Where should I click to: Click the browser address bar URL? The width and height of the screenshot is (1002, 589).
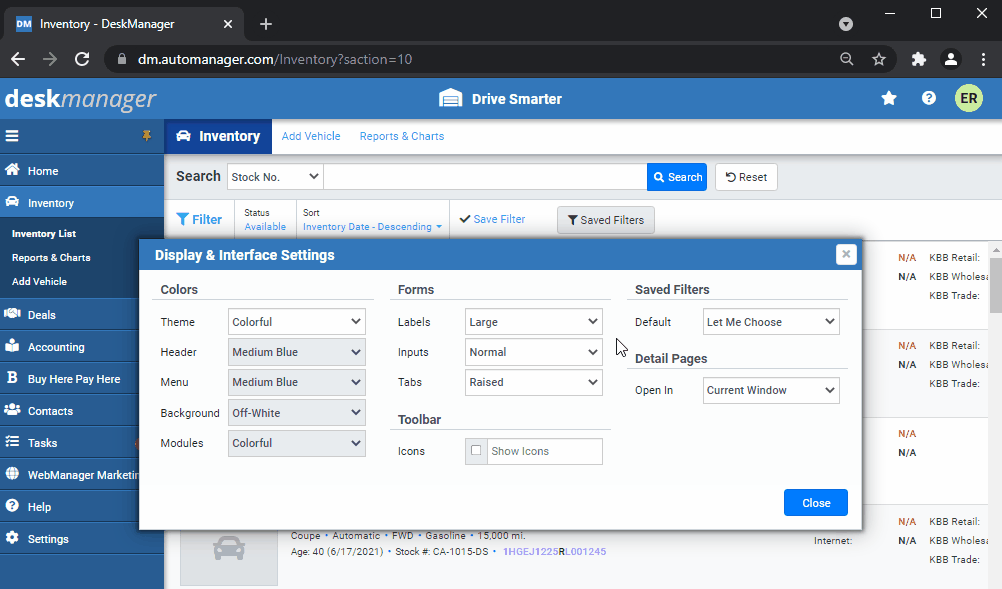point(275,59)
